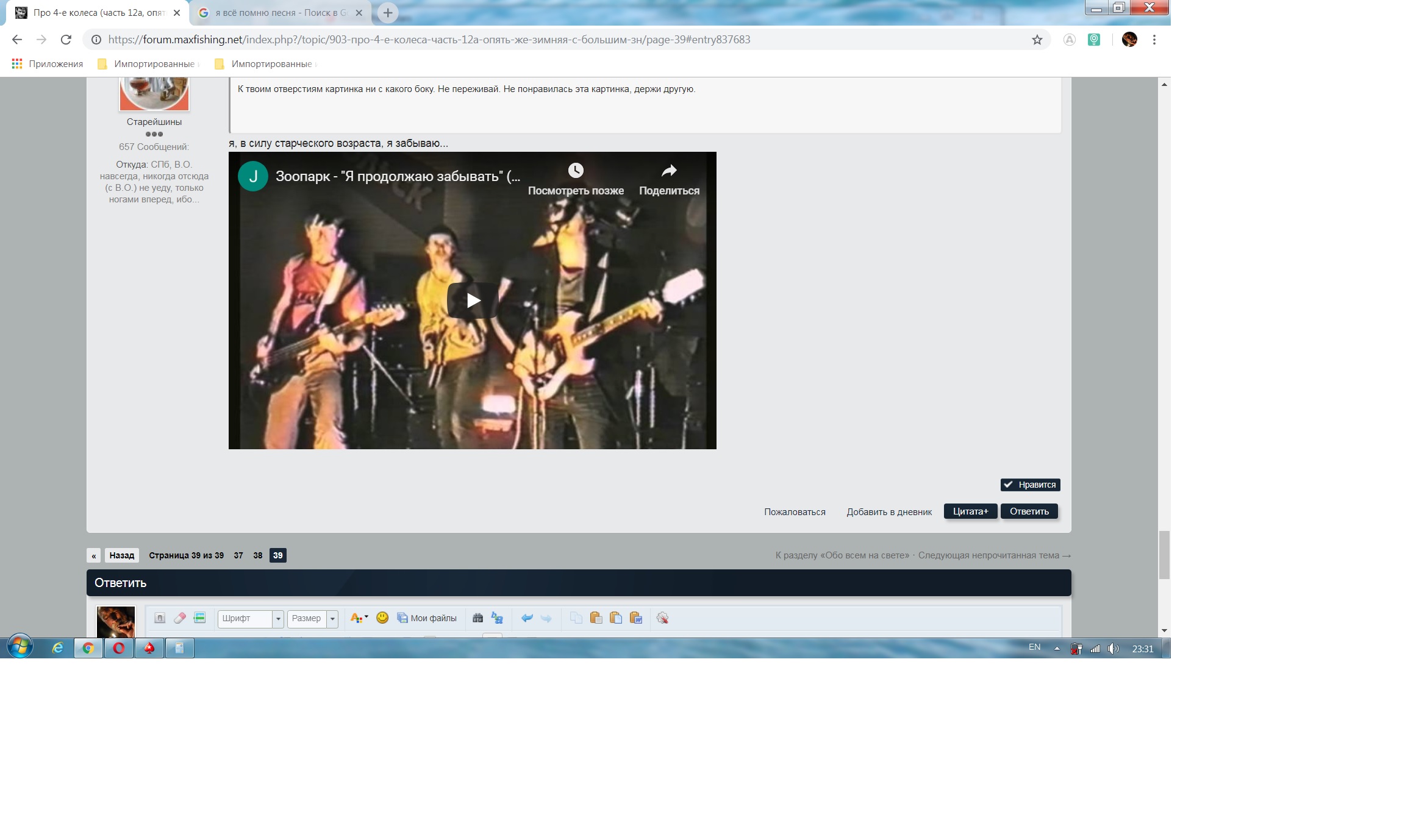
Task: Go to page 37
Action: click(238, 555)
